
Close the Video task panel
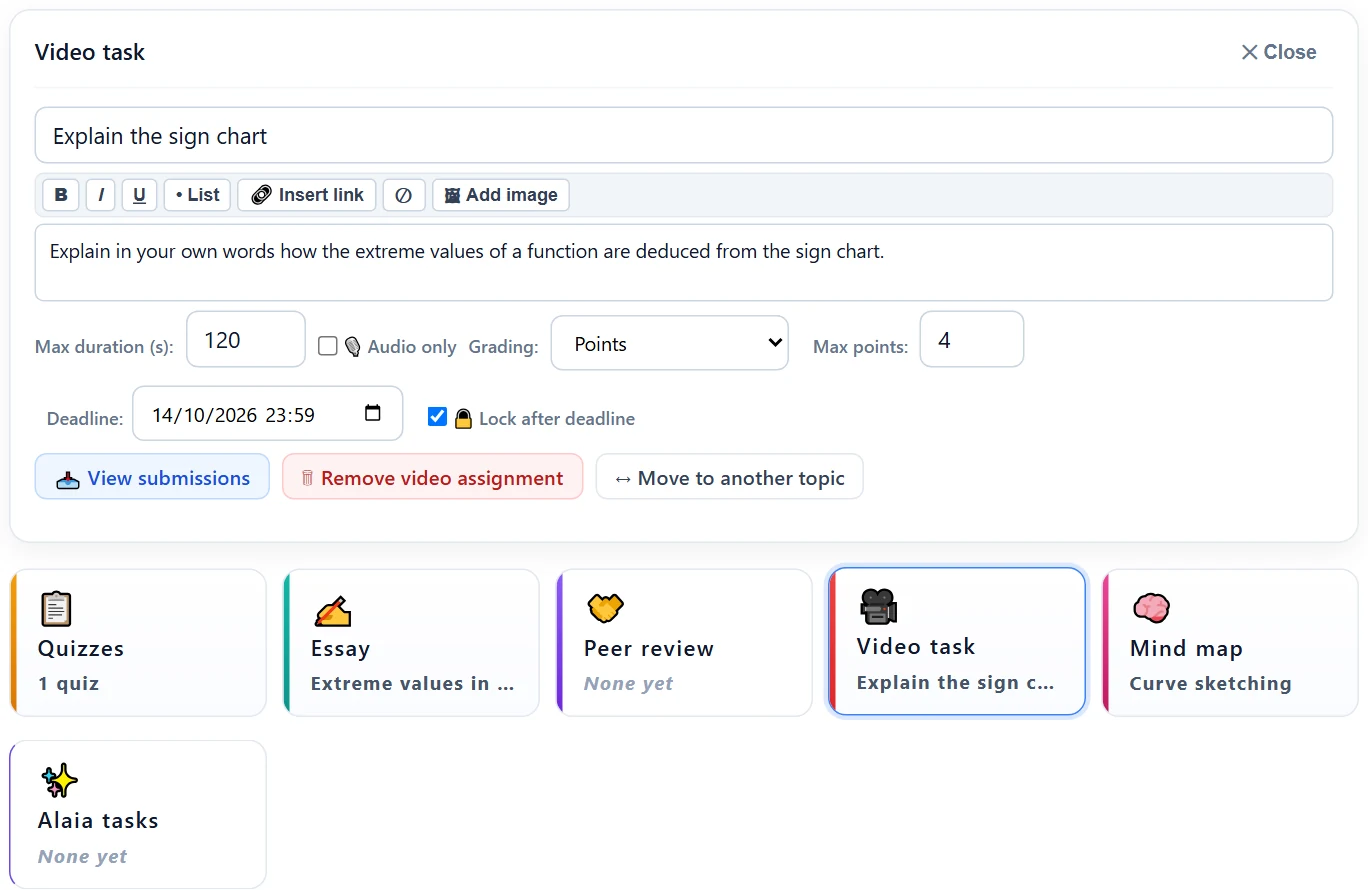(1278, 52)
